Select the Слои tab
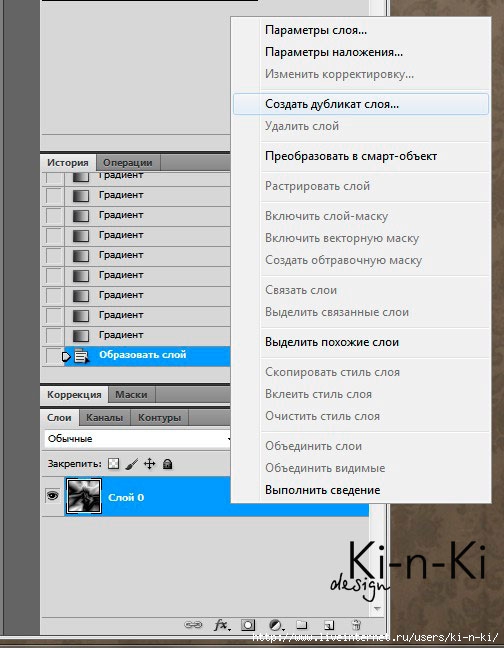The width and height of the screenshot is (504, 648). [59, 417]
